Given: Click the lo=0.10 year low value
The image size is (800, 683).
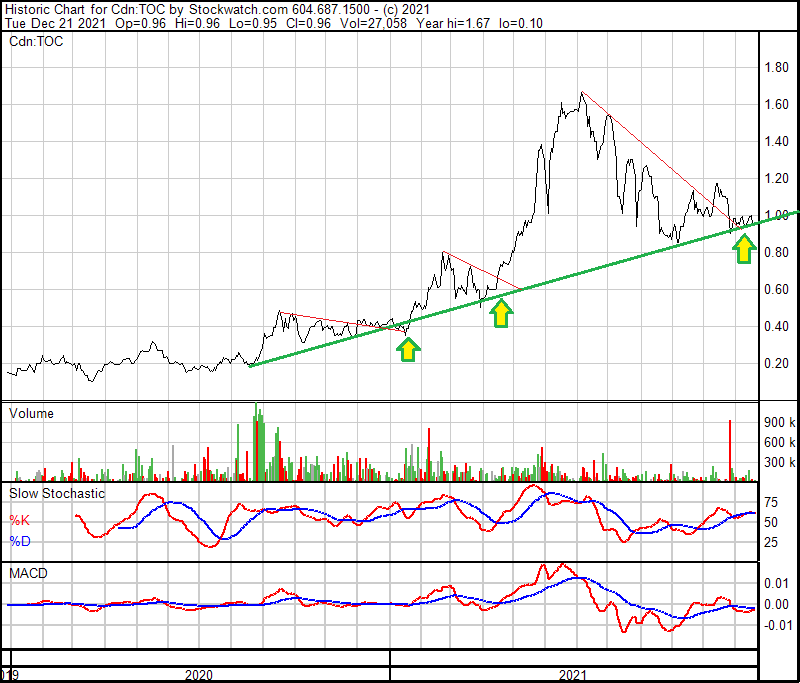Looking at the screenshot, I should click(521, 23).
